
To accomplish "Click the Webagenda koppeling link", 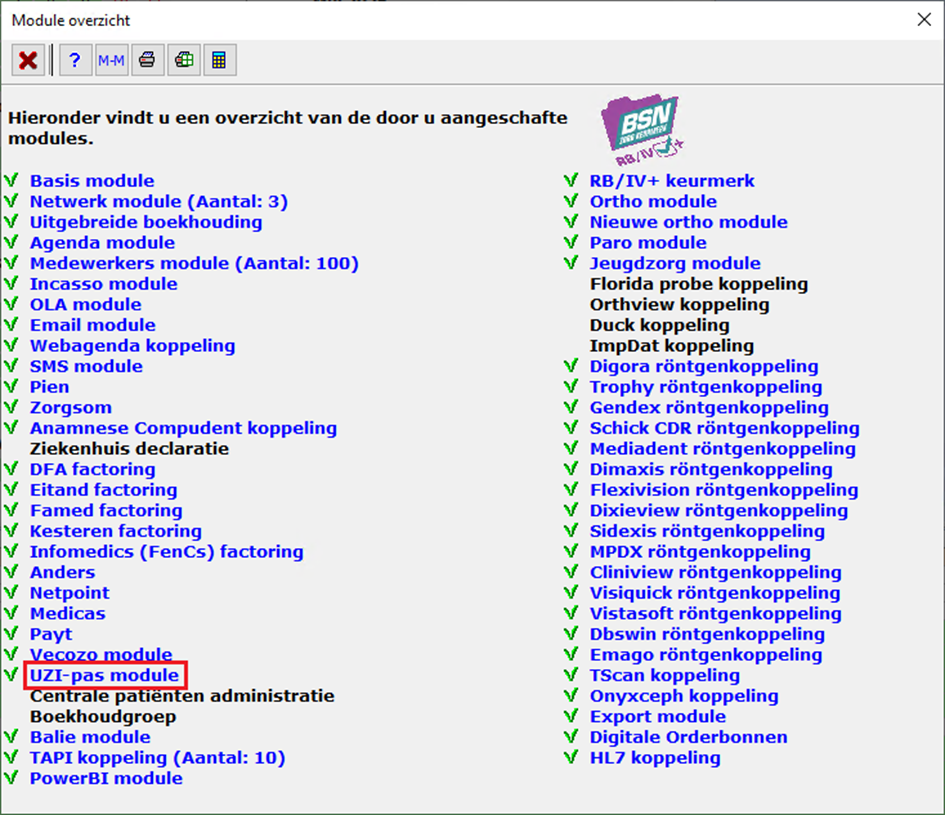I will [x=133, y=345].
